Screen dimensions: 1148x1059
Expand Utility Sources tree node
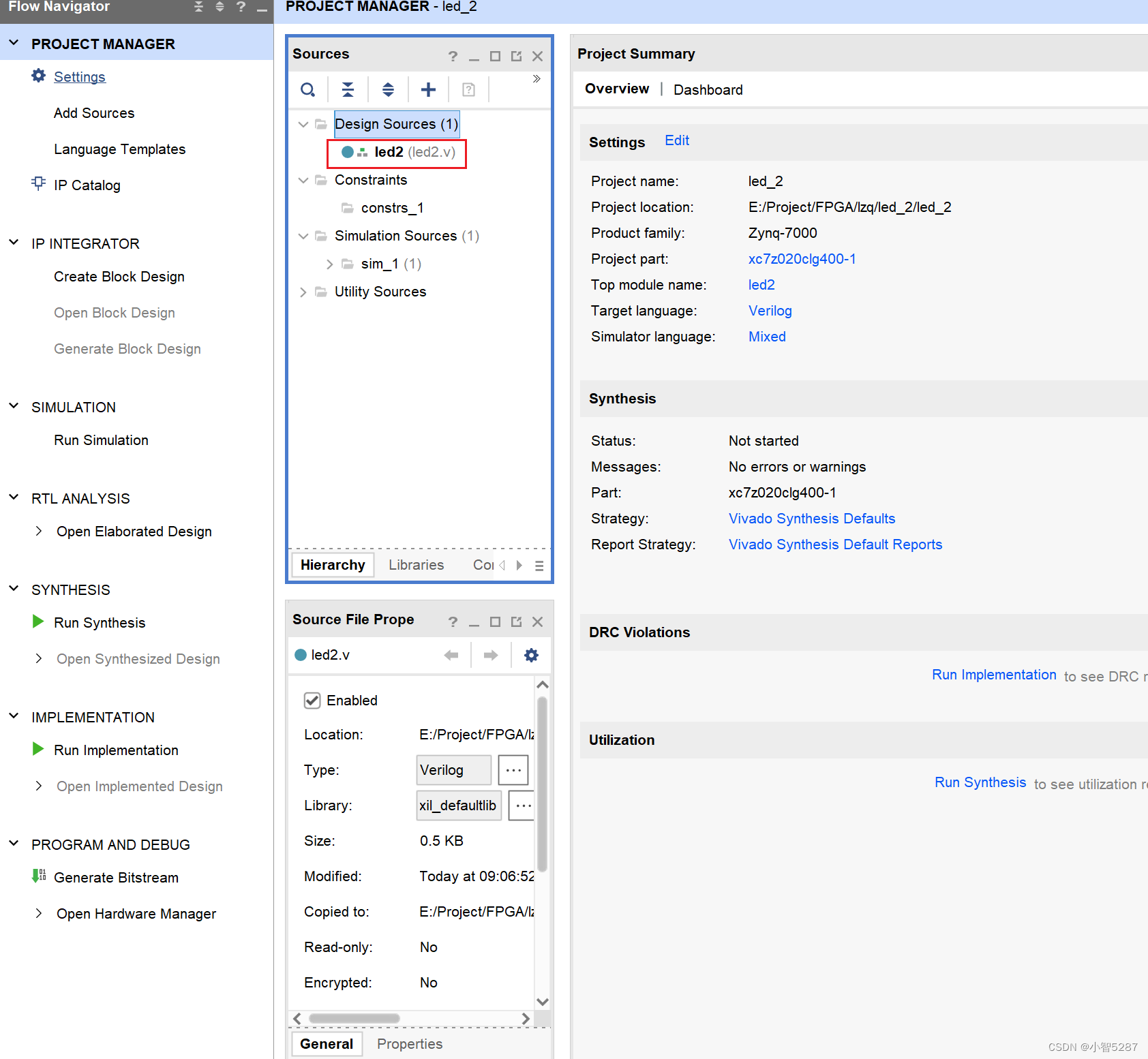(303, 292)
